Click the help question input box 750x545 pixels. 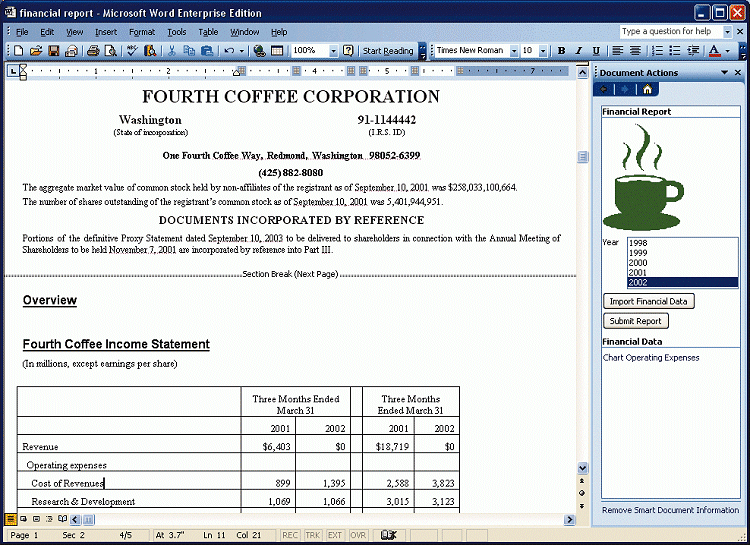(671, 32)
